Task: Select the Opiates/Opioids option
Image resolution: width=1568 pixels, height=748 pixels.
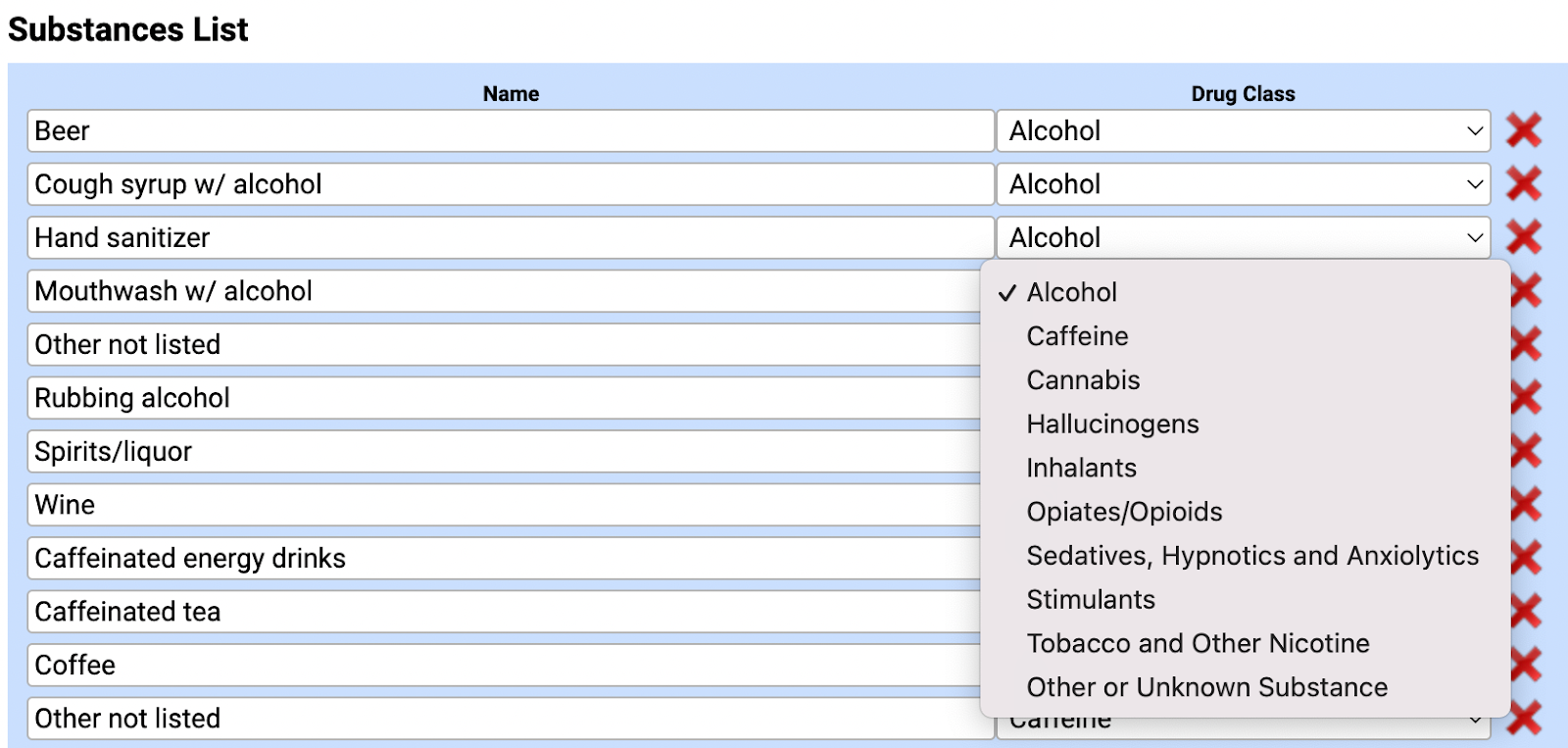Action: pyautogui.click(x=1124, y=512)
